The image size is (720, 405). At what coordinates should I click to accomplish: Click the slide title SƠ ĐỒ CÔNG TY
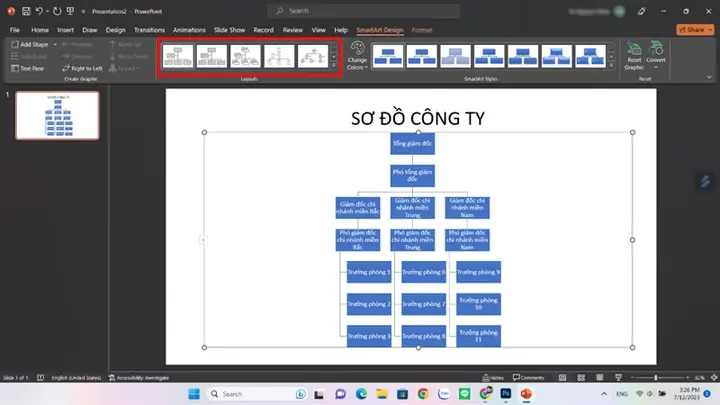coord(417,118)
